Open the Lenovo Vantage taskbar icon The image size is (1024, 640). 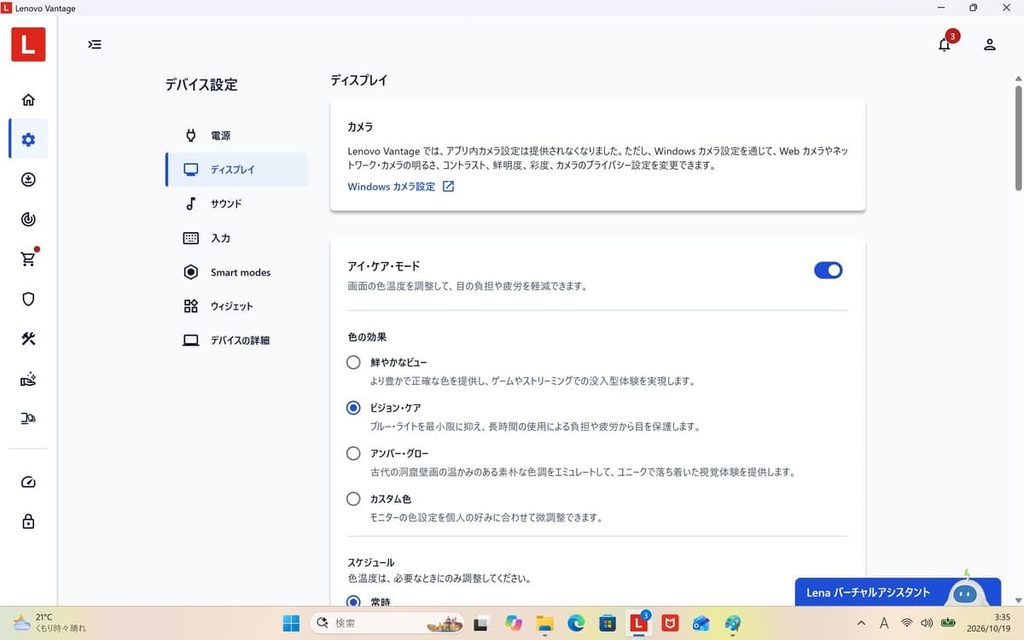point(639,624)
